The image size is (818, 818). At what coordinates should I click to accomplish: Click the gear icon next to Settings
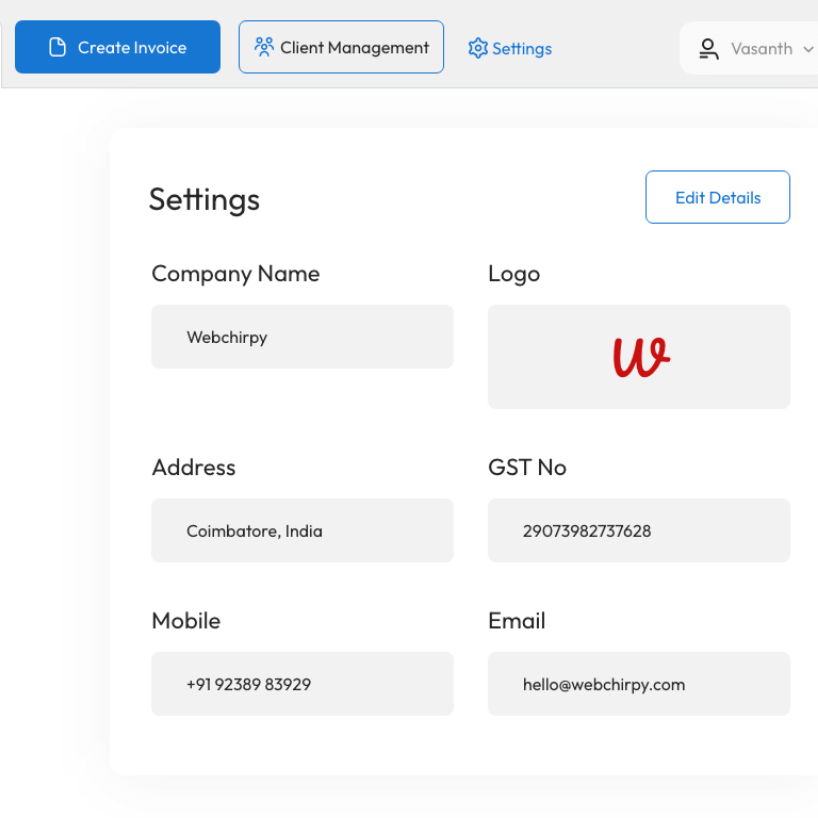(x=478, y=48)
